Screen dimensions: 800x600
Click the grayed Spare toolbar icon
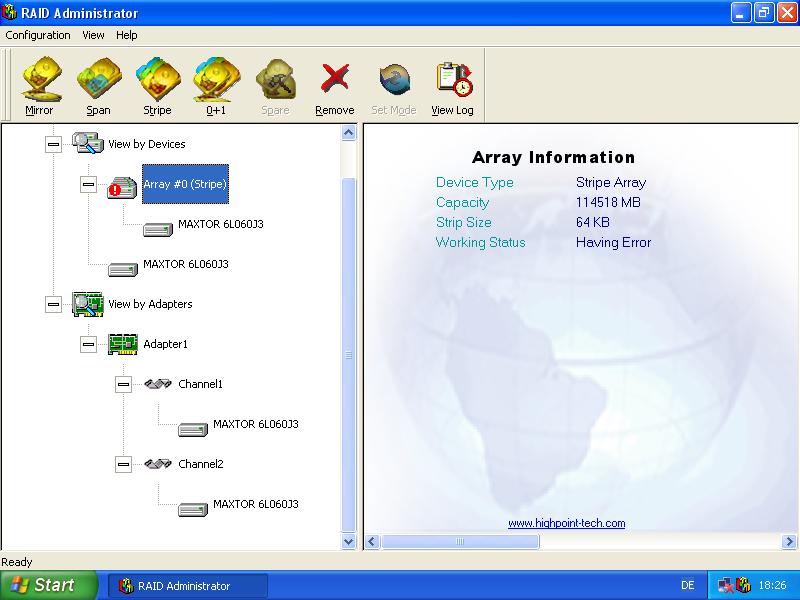[x=276, y=87]
